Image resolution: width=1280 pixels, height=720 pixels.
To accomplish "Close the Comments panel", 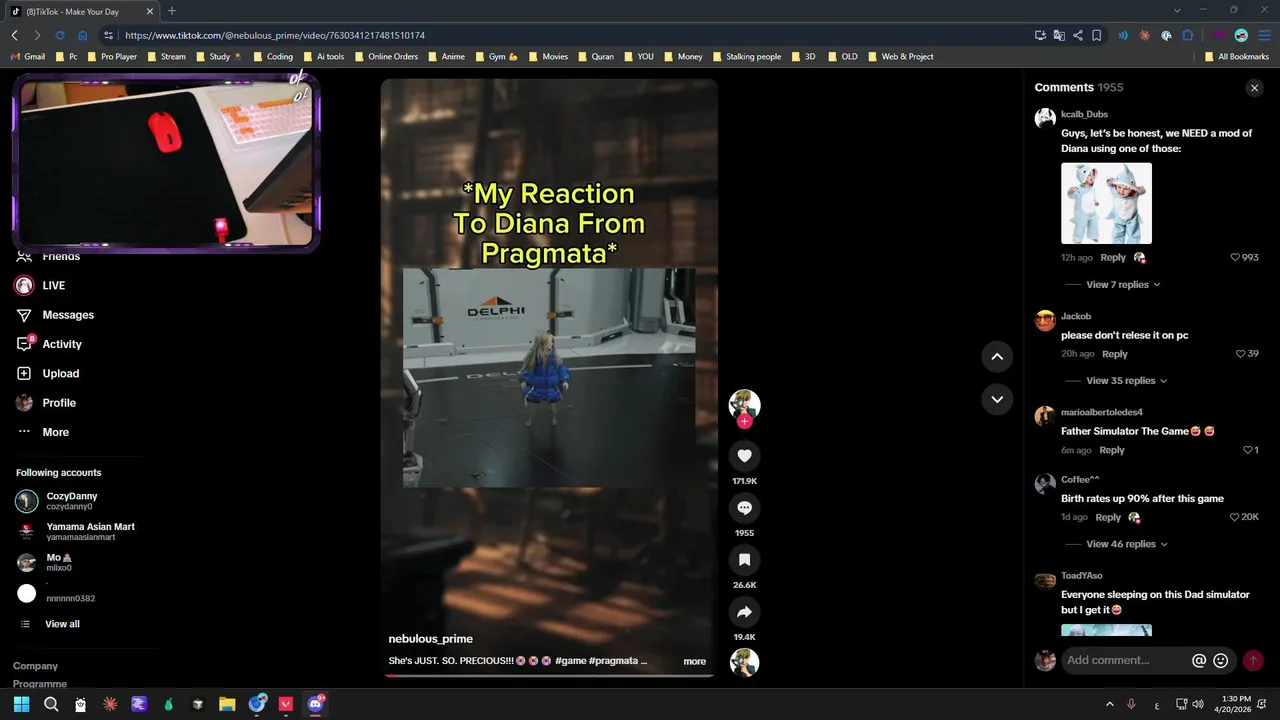I will tap(1254, 88).
